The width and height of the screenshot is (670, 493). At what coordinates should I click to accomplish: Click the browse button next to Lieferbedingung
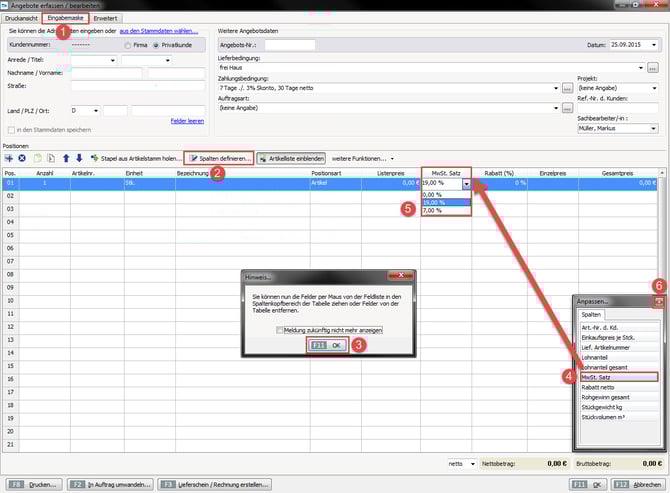click(x=651, y=67)
